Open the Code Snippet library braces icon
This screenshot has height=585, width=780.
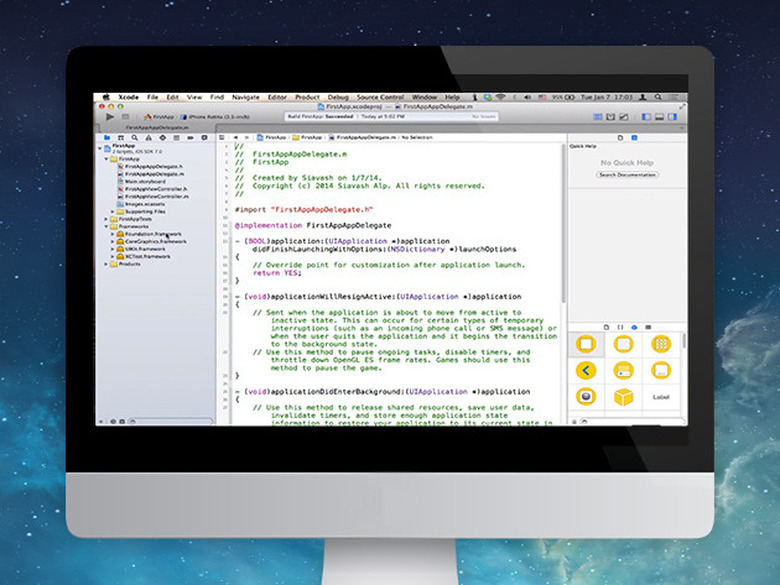pos(621,328)
